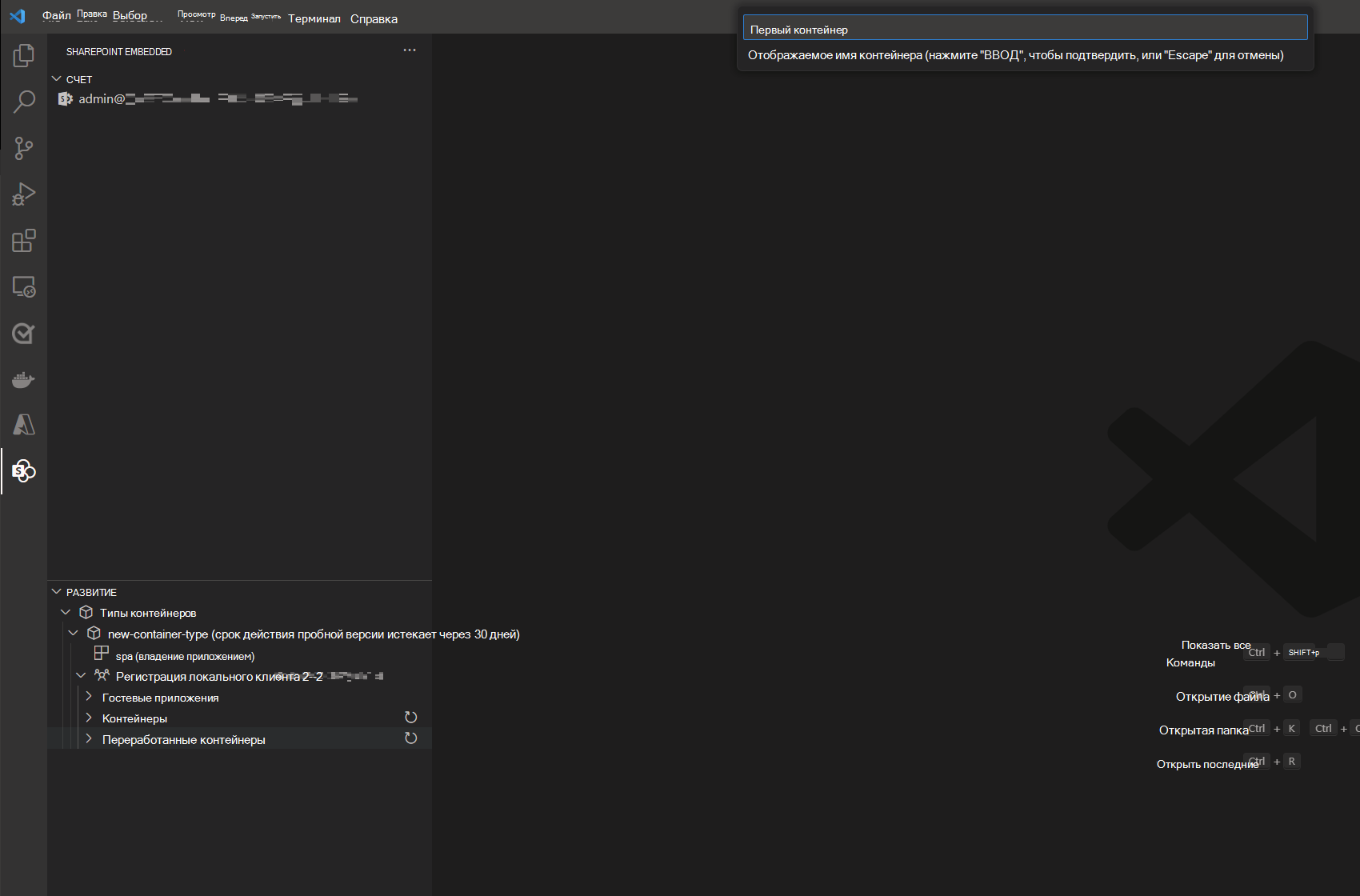The width and height of the screenshot is (1360, 896).
Task: Click the container display name input field
Action: [1025, 29]
